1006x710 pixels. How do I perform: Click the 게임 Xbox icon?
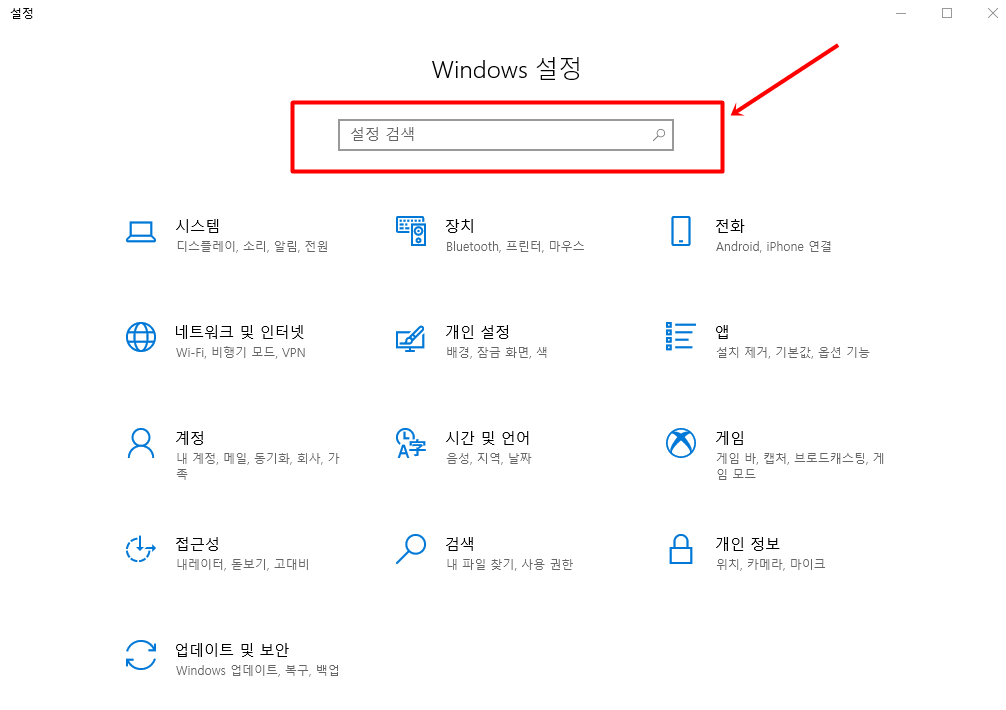[681, 443]
